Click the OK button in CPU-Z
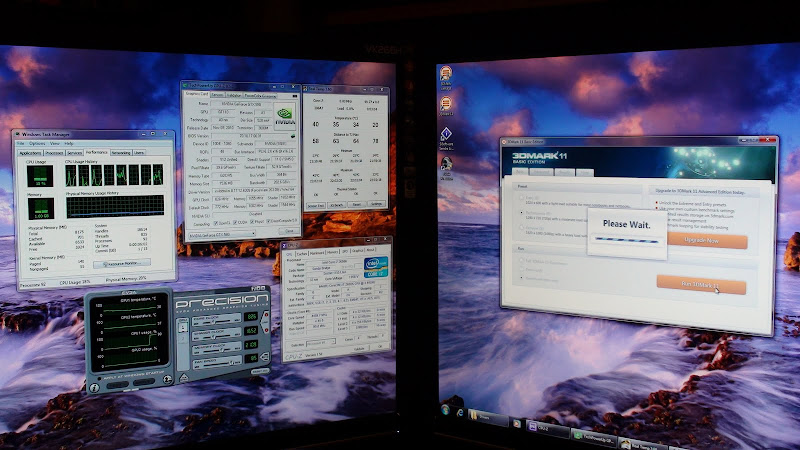This screenshot has width=800, height=450. click(379, 347)
